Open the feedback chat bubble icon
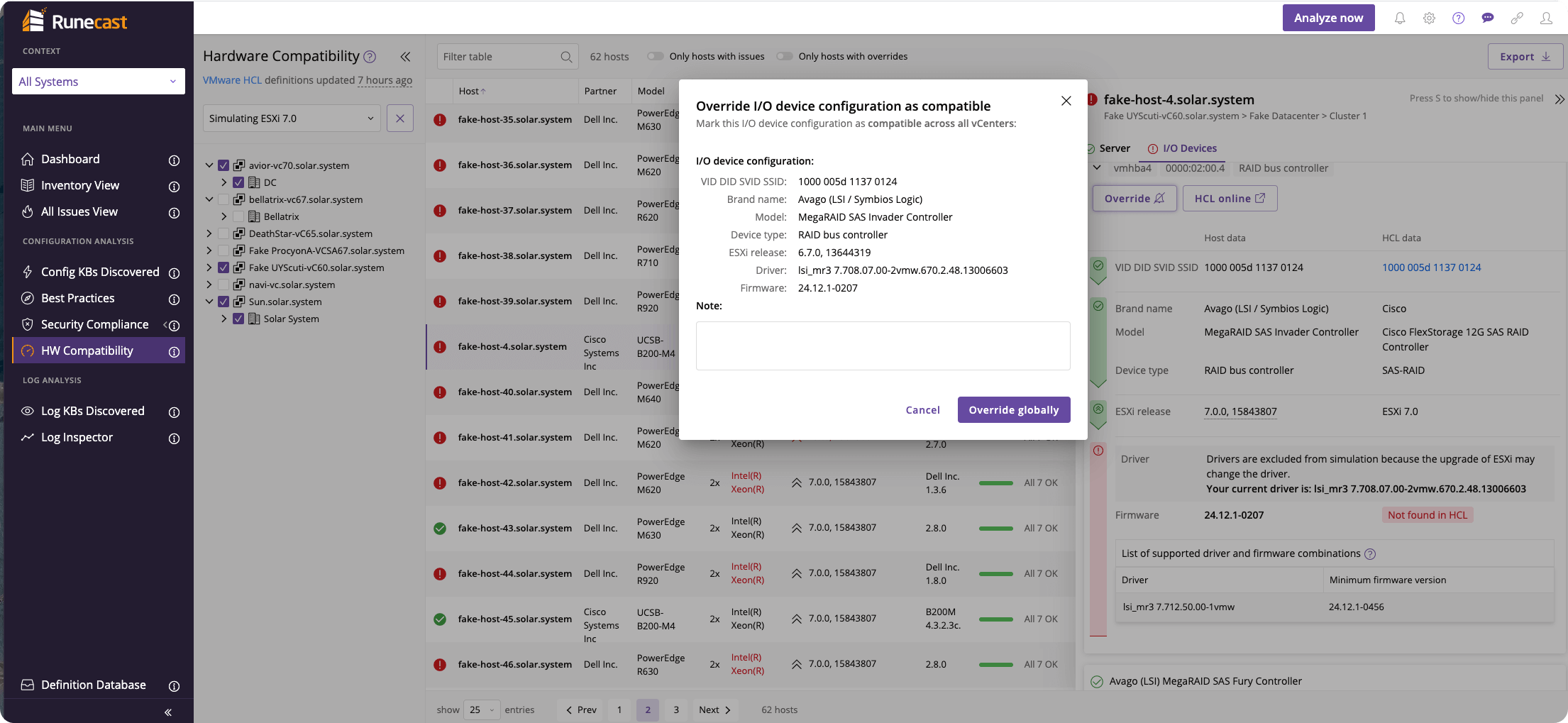The height and width of the screenshot is (723, 1568). click(x=1488, y=18)
